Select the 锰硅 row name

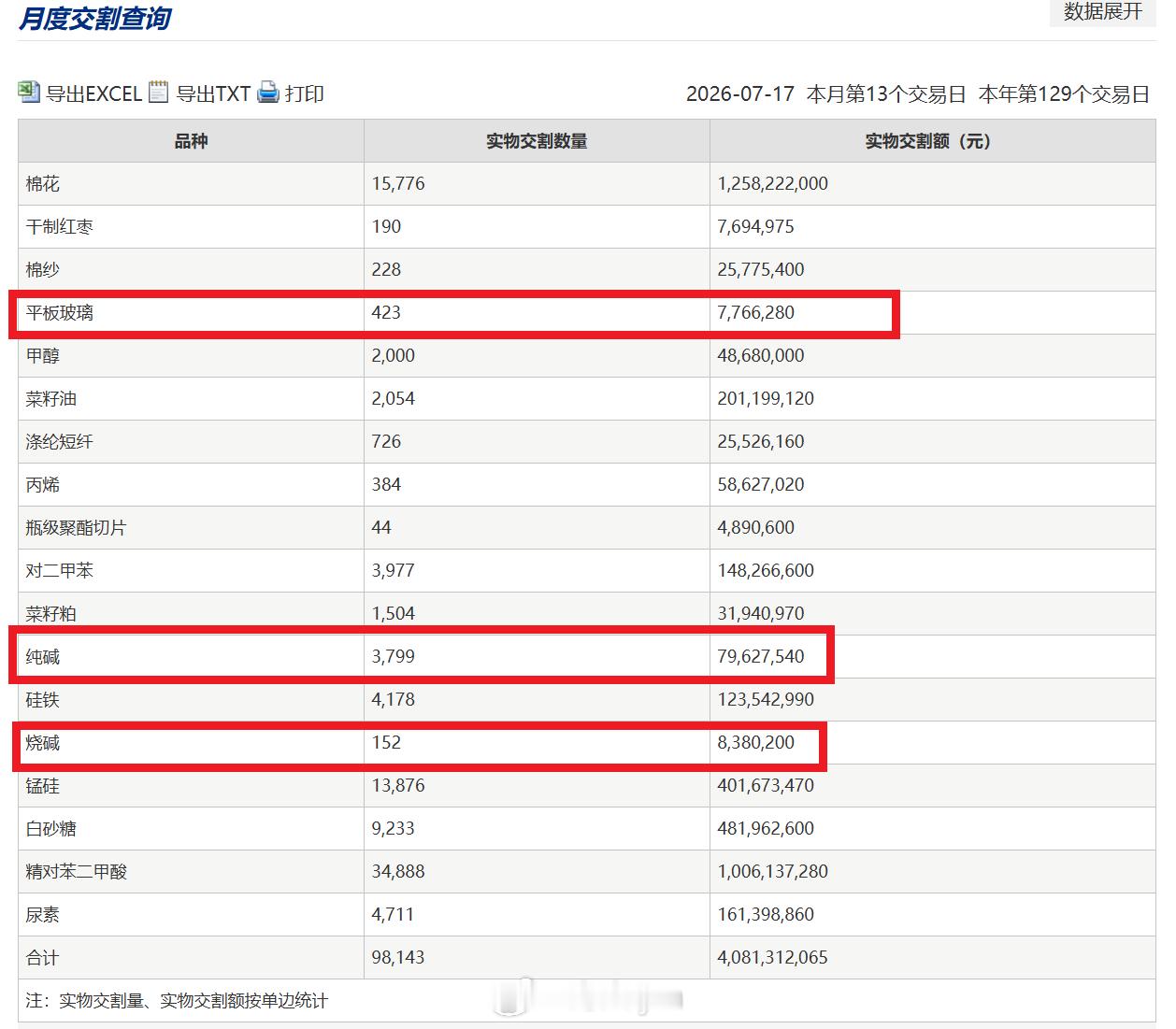tap(43, 786)
